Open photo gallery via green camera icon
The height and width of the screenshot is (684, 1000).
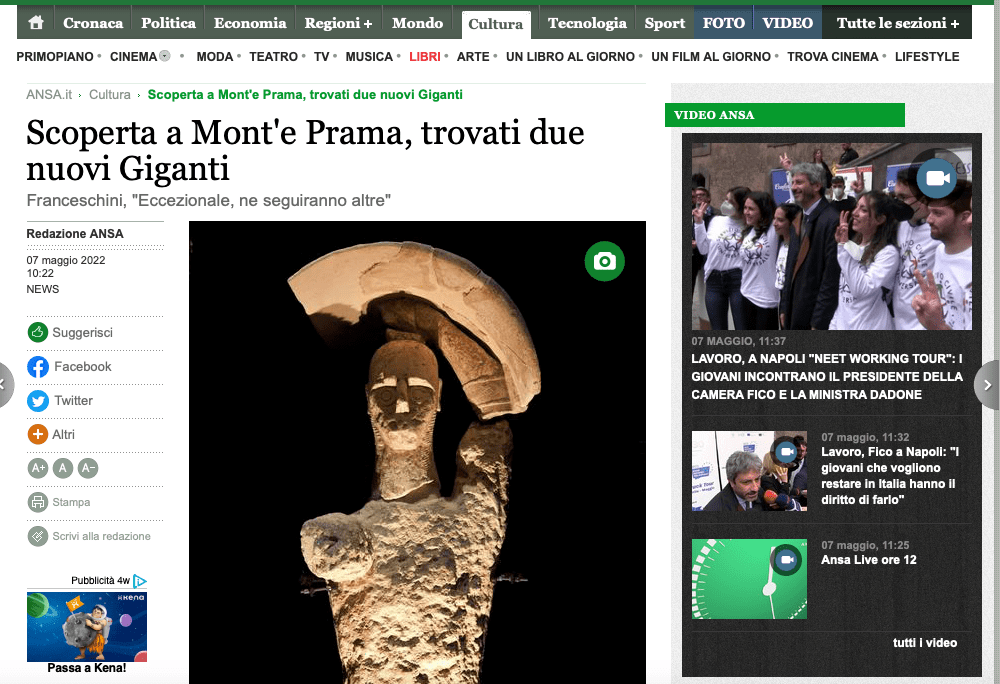(x=605, y=261)
